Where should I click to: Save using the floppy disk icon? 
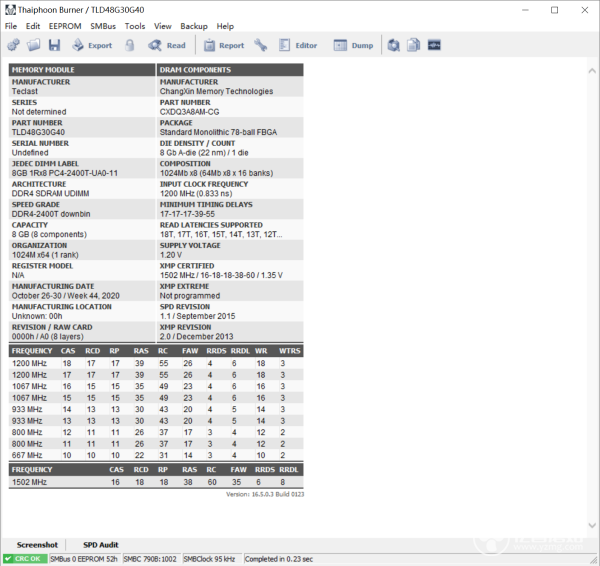tap(54, 45)
